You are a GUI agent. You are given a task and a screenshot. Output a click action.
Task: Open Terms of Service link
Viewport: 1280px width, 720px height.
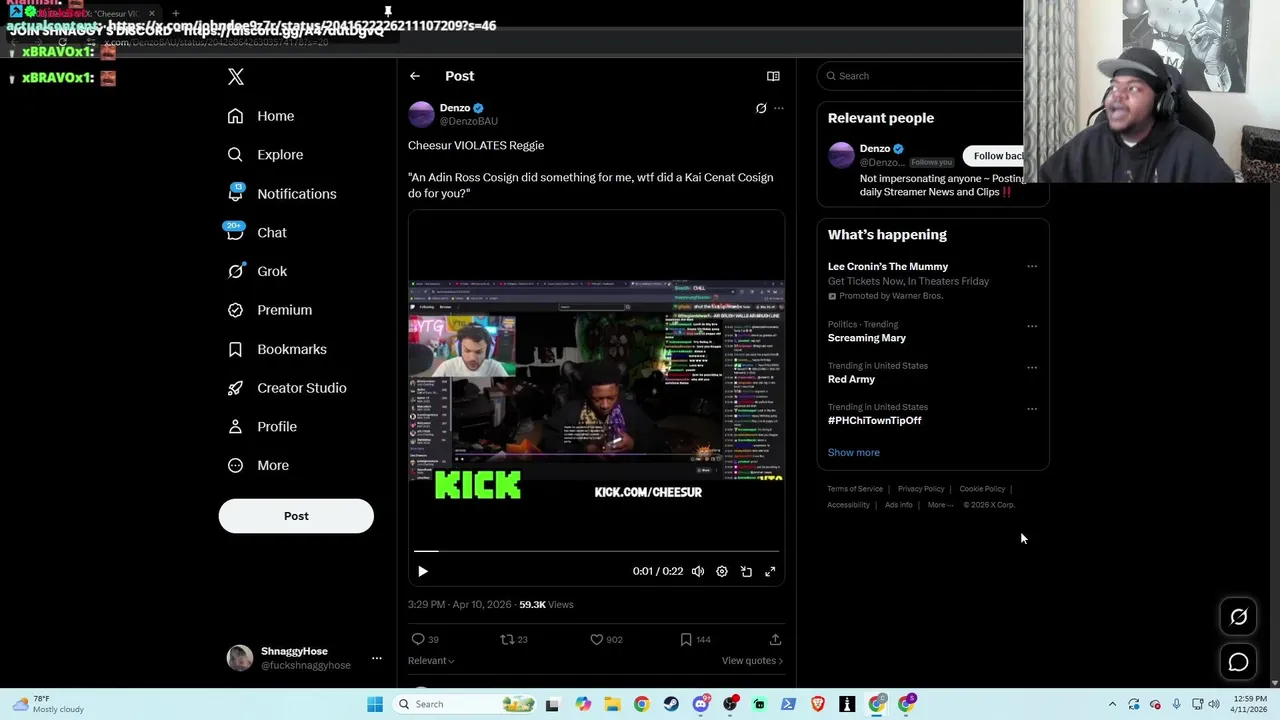pyautogui.click(x=855, y=489)
